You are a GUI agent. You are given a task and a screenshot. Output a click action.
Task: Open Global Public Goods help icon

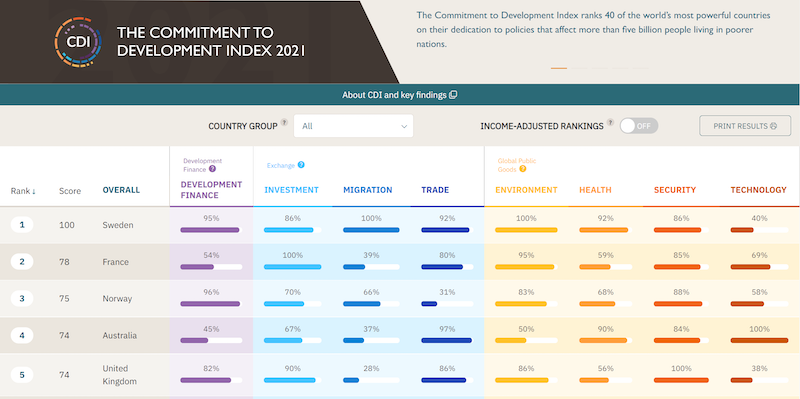pos(522,169)
